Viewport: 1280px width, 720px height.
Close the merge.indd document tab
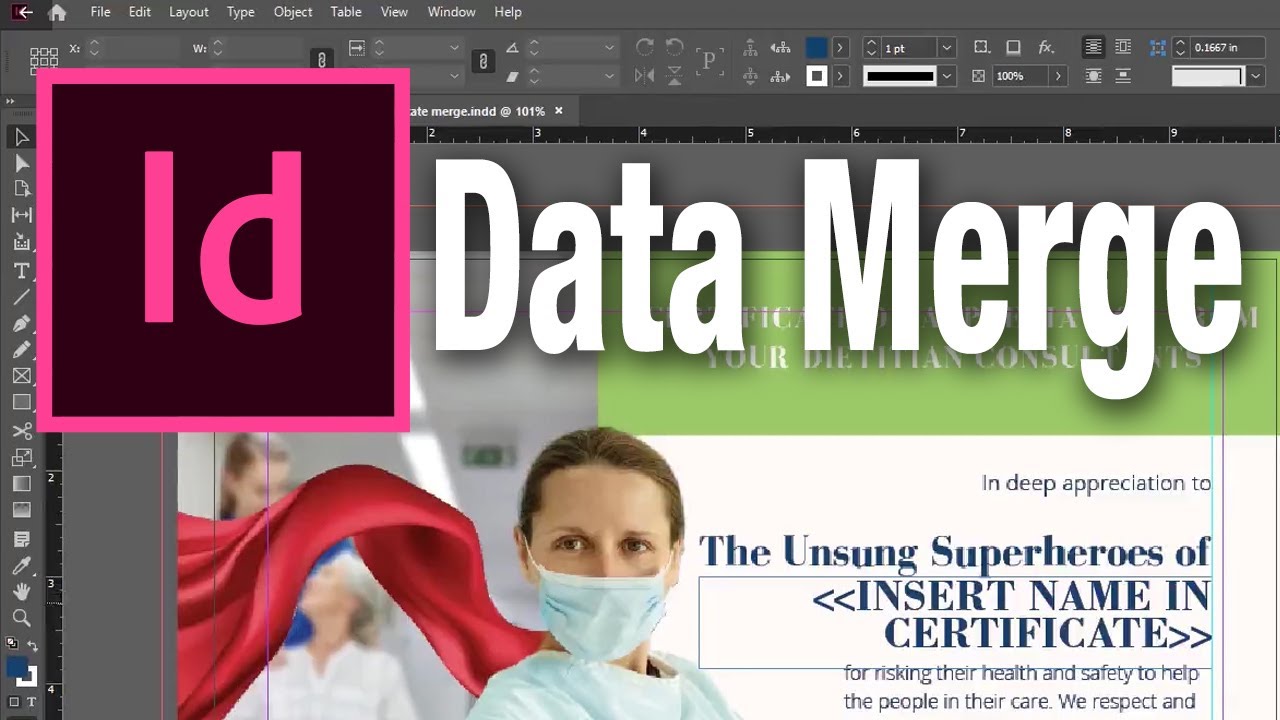[559, 111]
